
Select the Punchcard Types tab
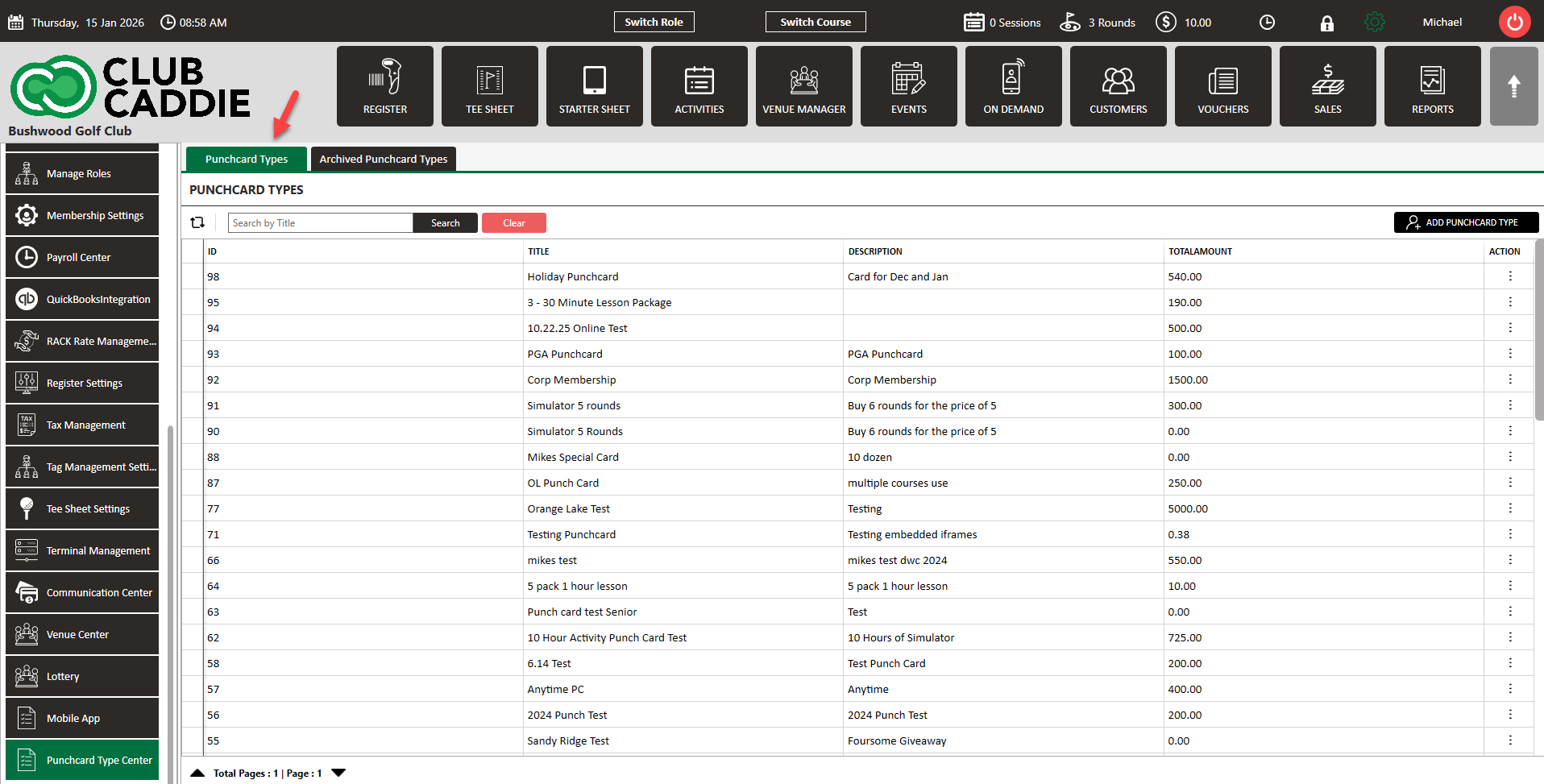click(x=246, y=159)
